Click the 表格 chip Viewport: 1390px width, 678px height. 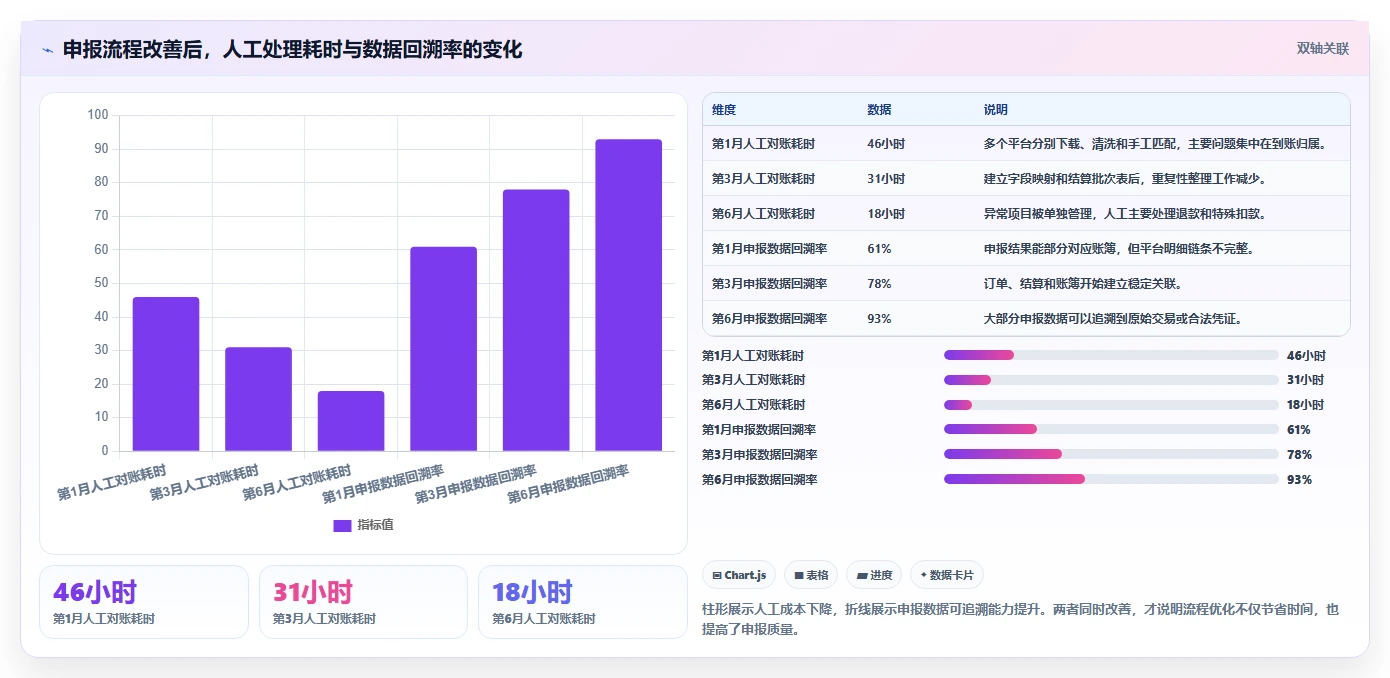pos(811,575)
